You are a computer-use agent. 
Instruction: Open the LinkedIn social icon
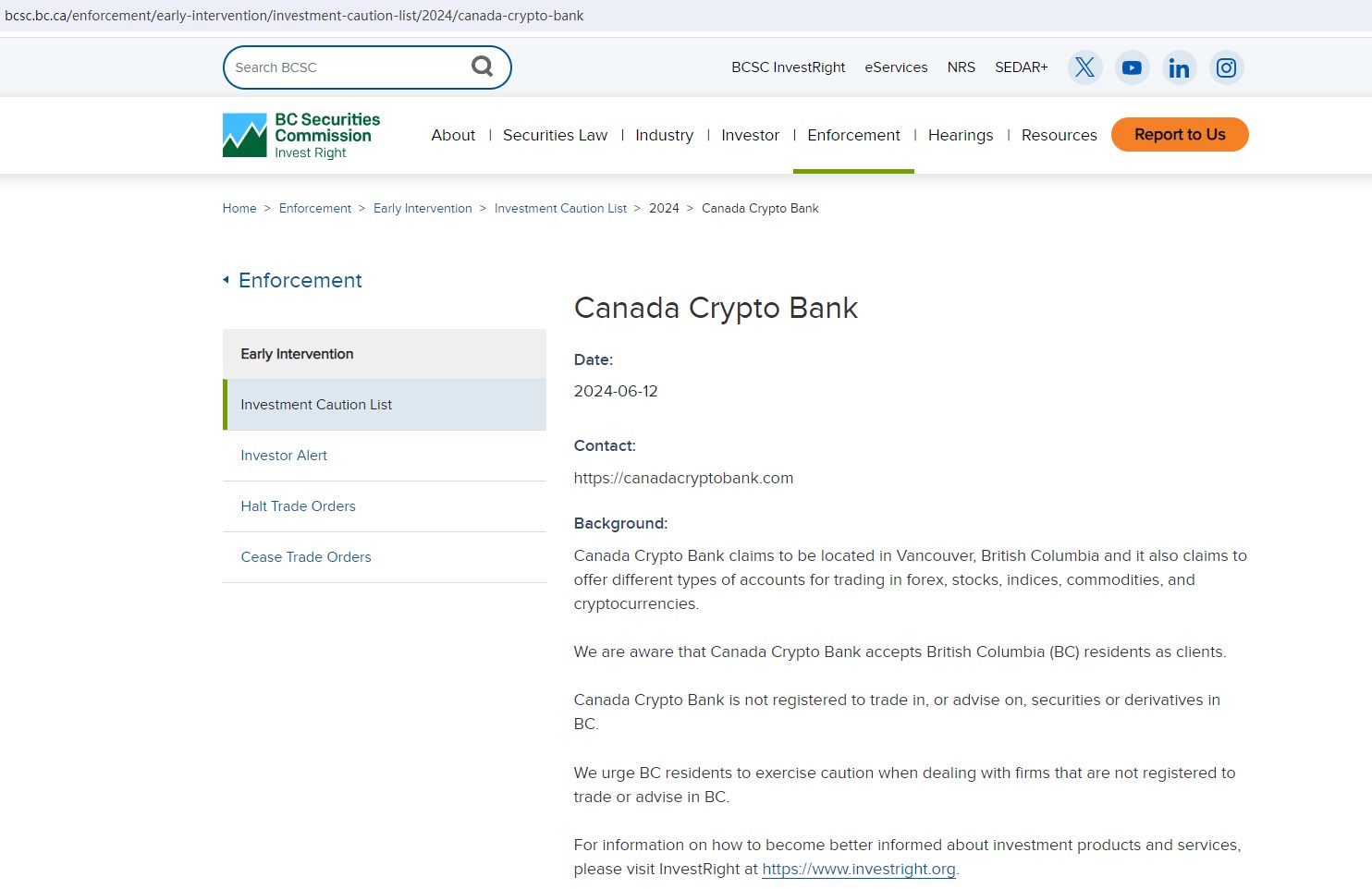1179,67
